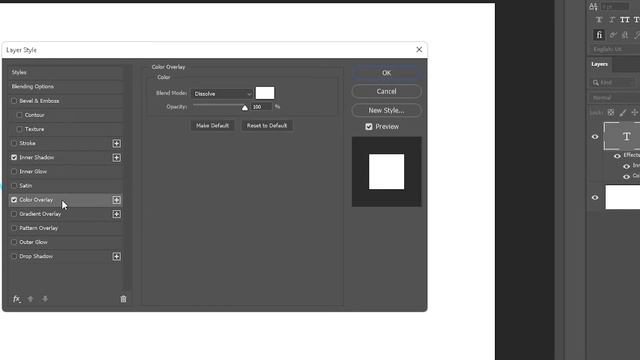The height and width of the screenshot is (360, 640).
Task: Enable Contour checkbox
Action: tap(19, 115)
